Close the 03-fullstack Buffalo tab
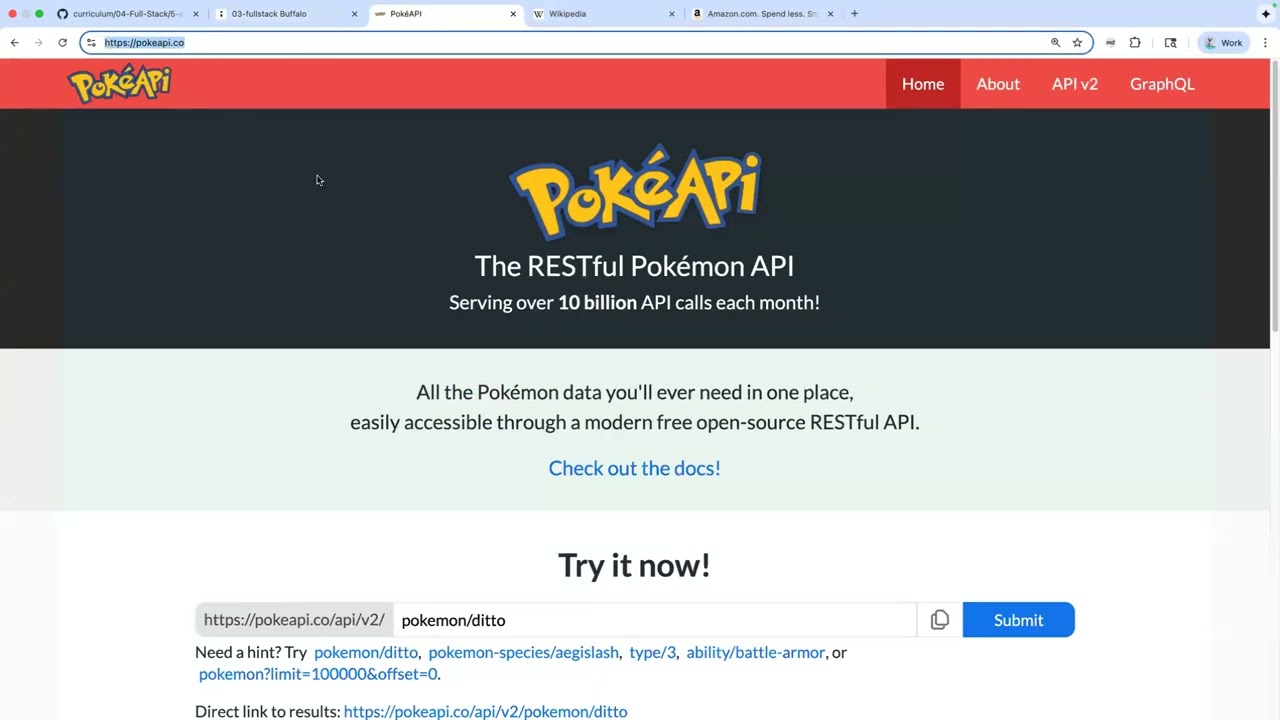The image size is (1280, 720). [x=354, y=14]
